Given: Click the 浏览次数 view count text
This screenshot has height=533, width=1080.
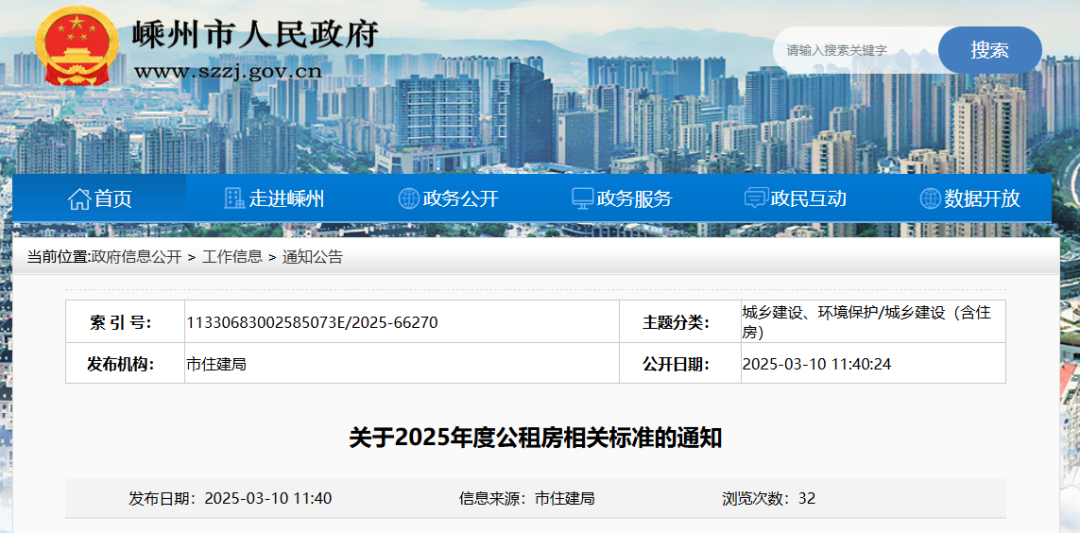Looking at the screenshot, I should coord(768,498).
